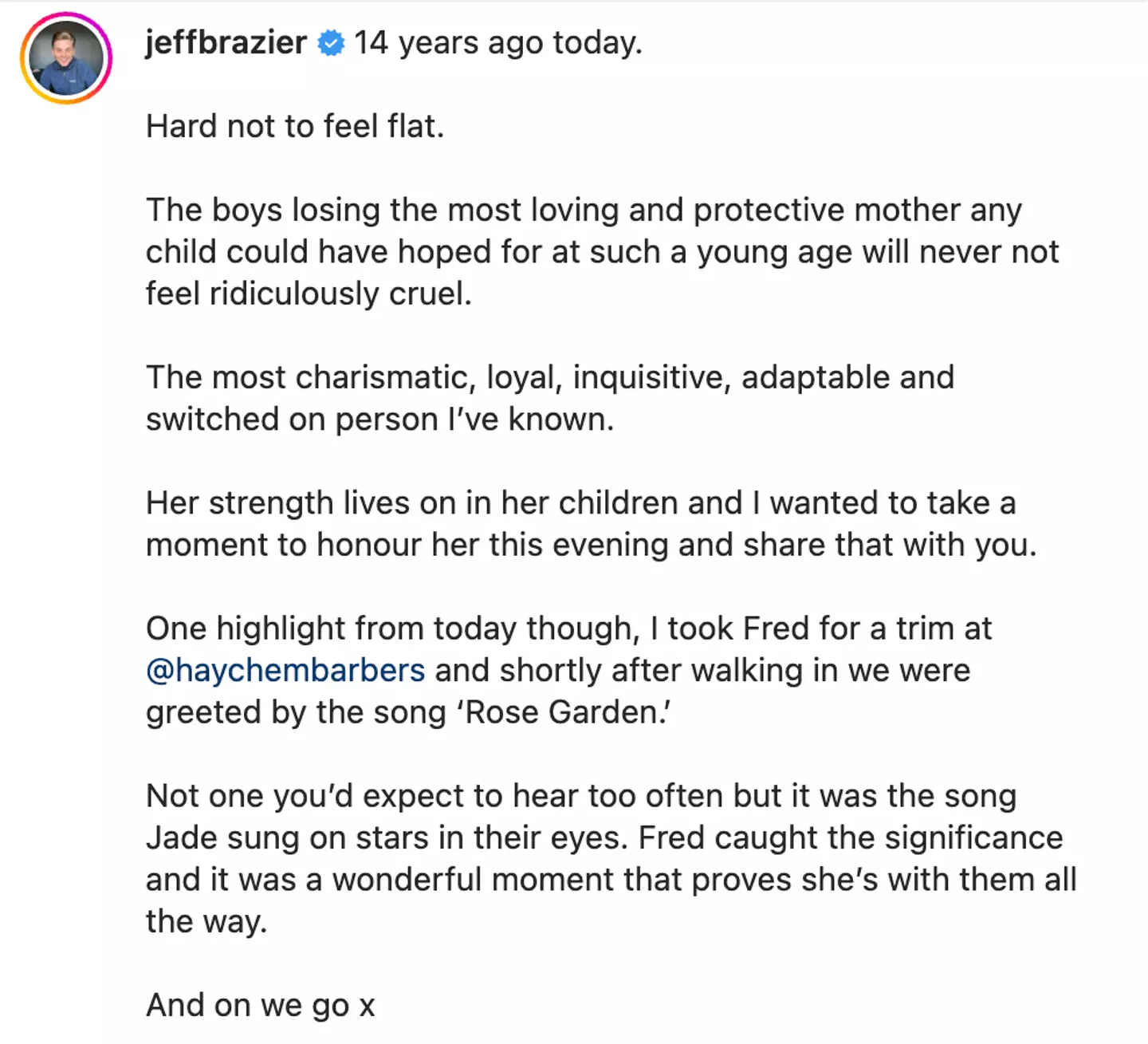Click the 'And on we go x' sign-off

pyautogui.click(x=260, y=1005)
